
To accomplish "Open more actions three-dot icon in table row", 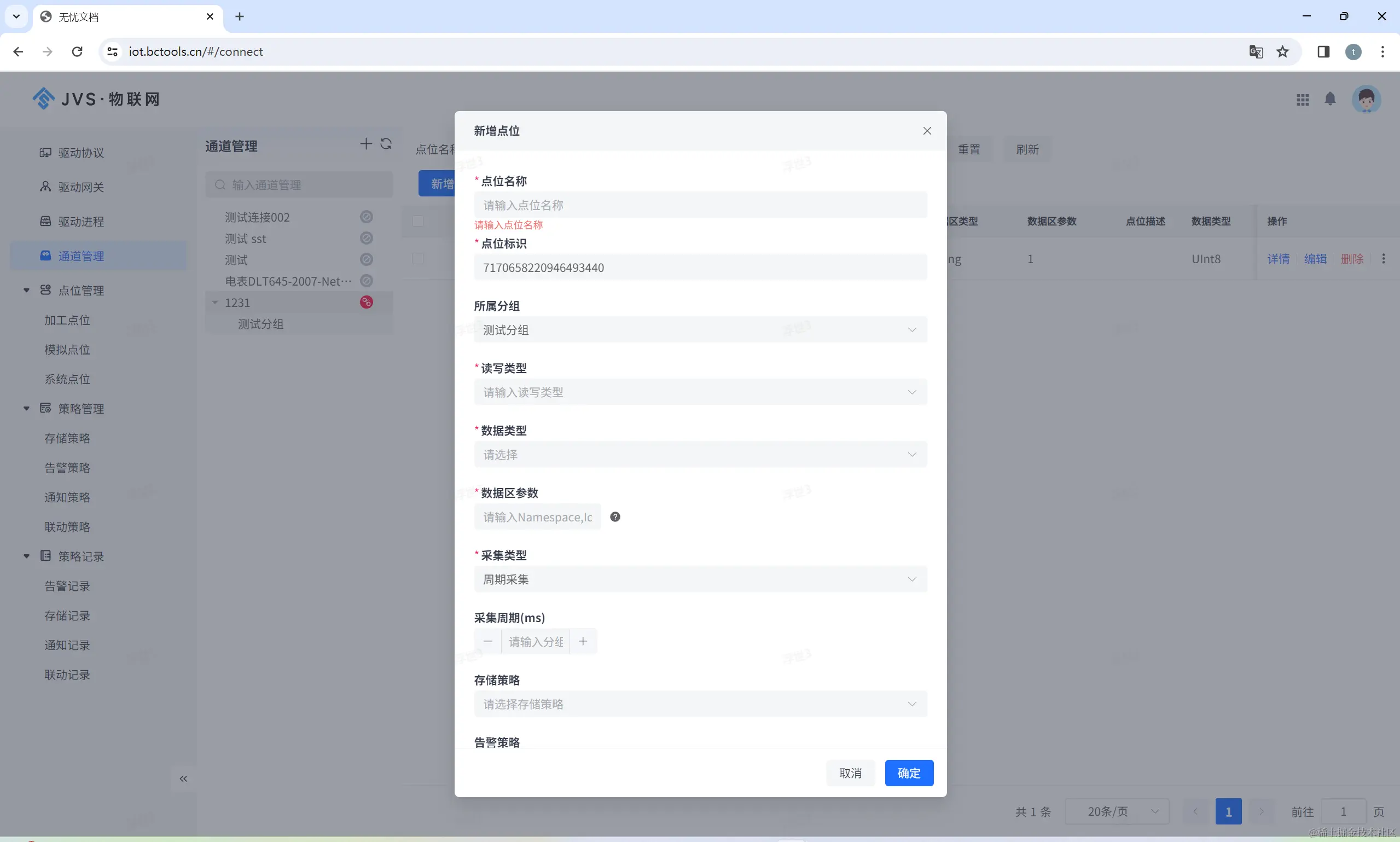I will pos(1384,259).
